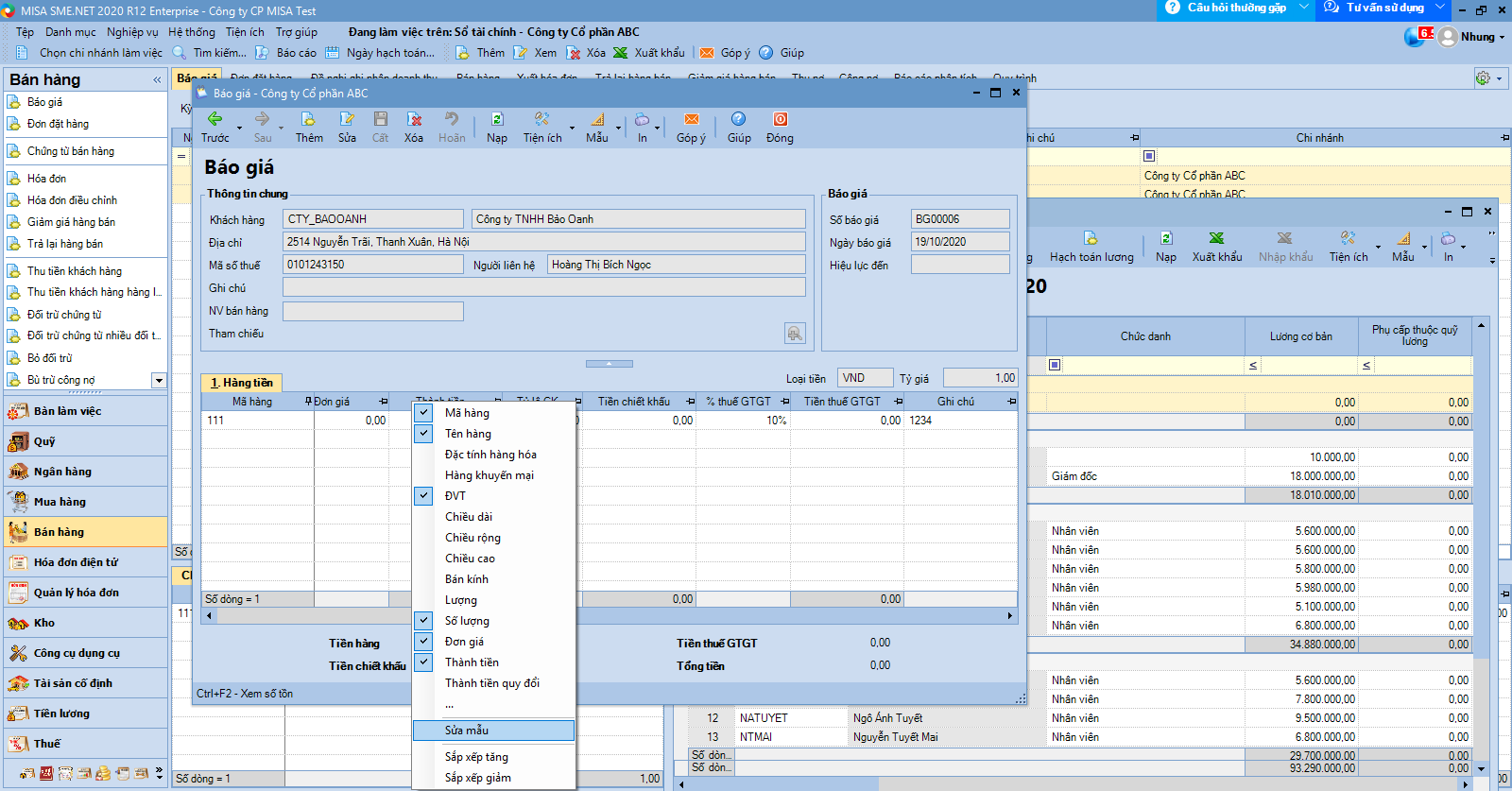Click Sửa edit icon in Báo giá toolbar
This screenshot has height=791, width=1512.
coord(347,119)
